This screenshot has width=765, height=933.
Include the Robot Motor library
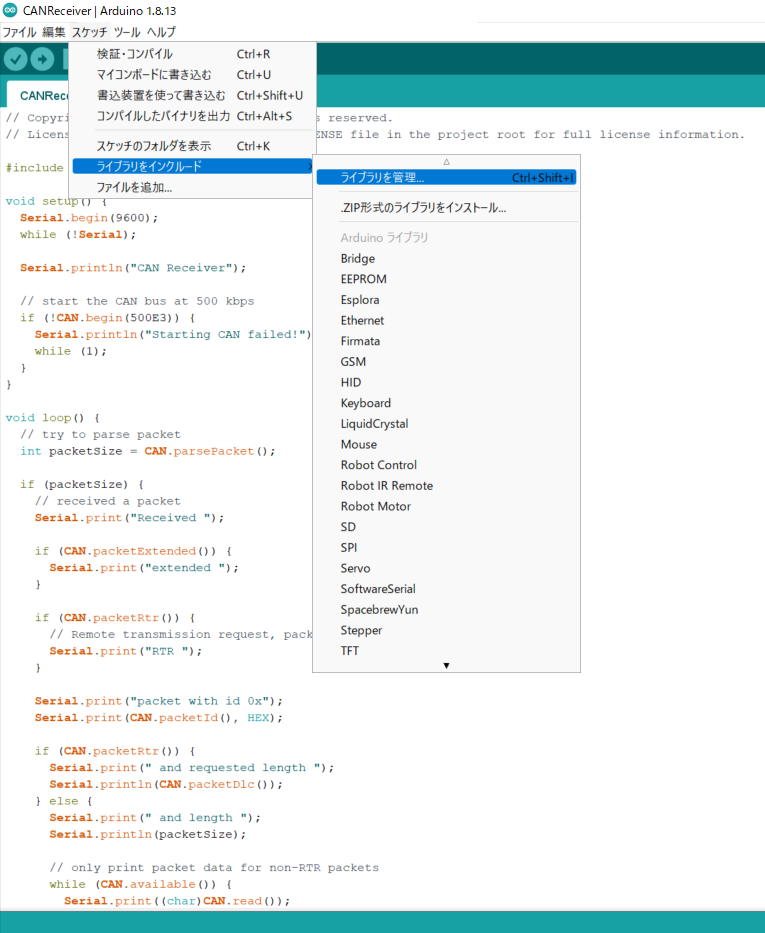click(x=446, y=506)
